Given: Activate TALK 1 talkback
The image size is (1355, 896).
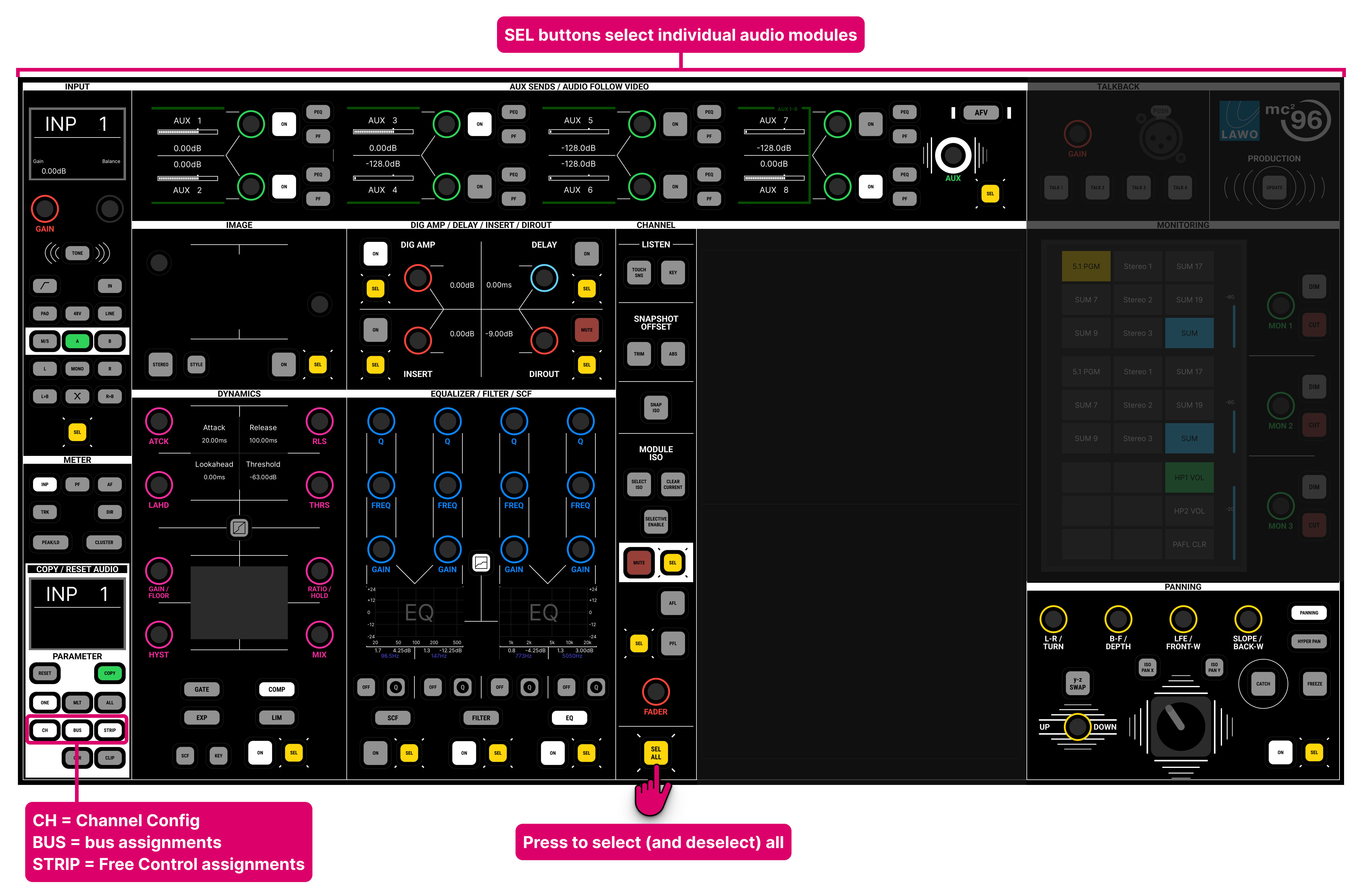Looking at the screenshot, I should point(1056,188).
